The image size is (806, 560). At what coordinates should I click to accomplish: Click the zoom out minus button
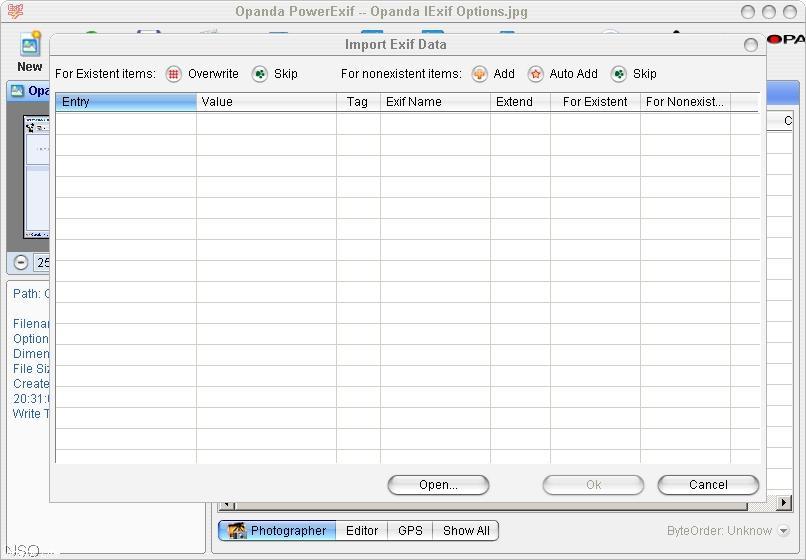pos(21,263)
